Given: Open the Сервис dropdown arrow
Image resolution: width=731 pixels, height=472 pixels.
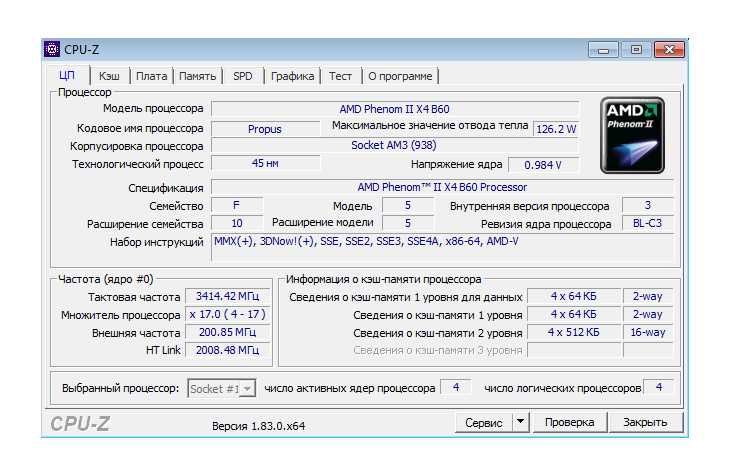Looking at the screenshot, I should click(520, 423).
